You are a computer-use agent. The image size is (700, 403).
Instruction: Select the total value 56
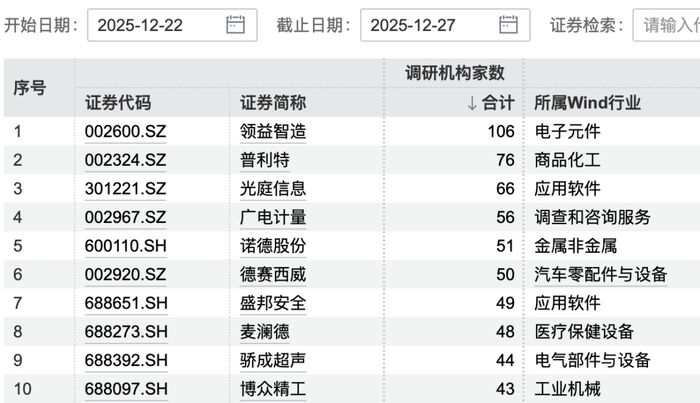pyautogui.click(x=505, y=217)
